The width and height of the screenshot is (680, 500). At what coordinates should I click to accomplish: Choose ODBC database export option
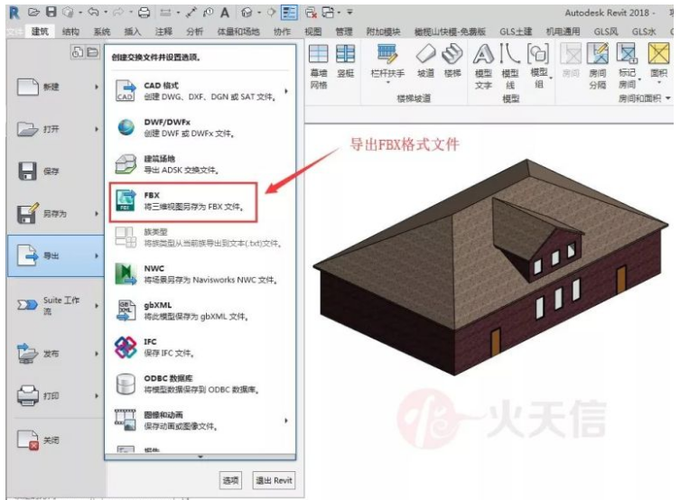click(200, 384)
